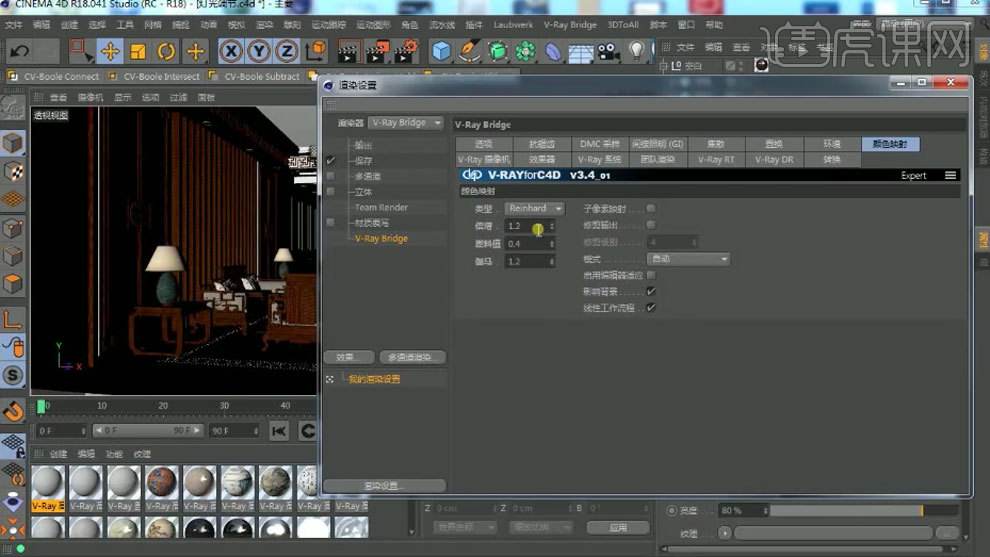Image resolution: width=990 pixels, height=557 pixels.
Task: Toggle the Z axis lock
Action: (x=287, y=51)
